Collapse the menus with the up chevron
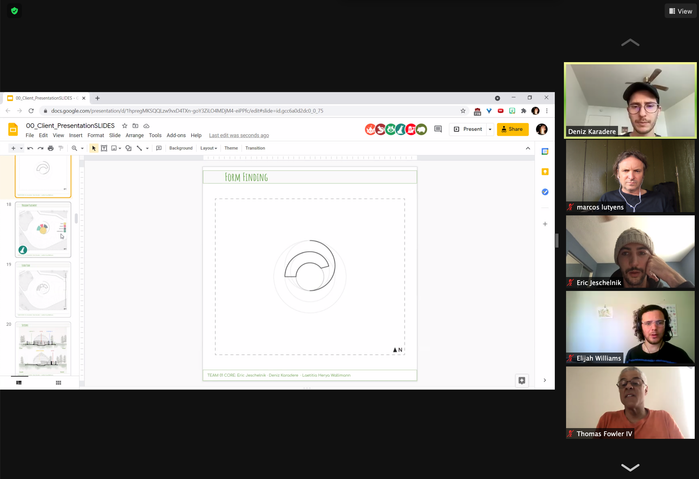The height and width of the screenshot is (479, 699). coord(528,148)
